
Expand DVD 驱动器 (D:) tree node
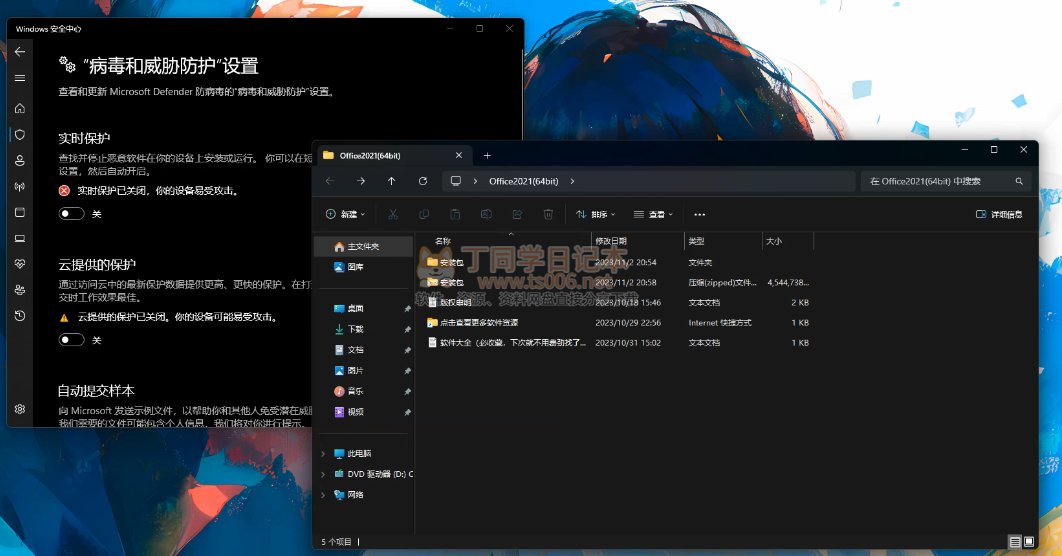[323, 474]
